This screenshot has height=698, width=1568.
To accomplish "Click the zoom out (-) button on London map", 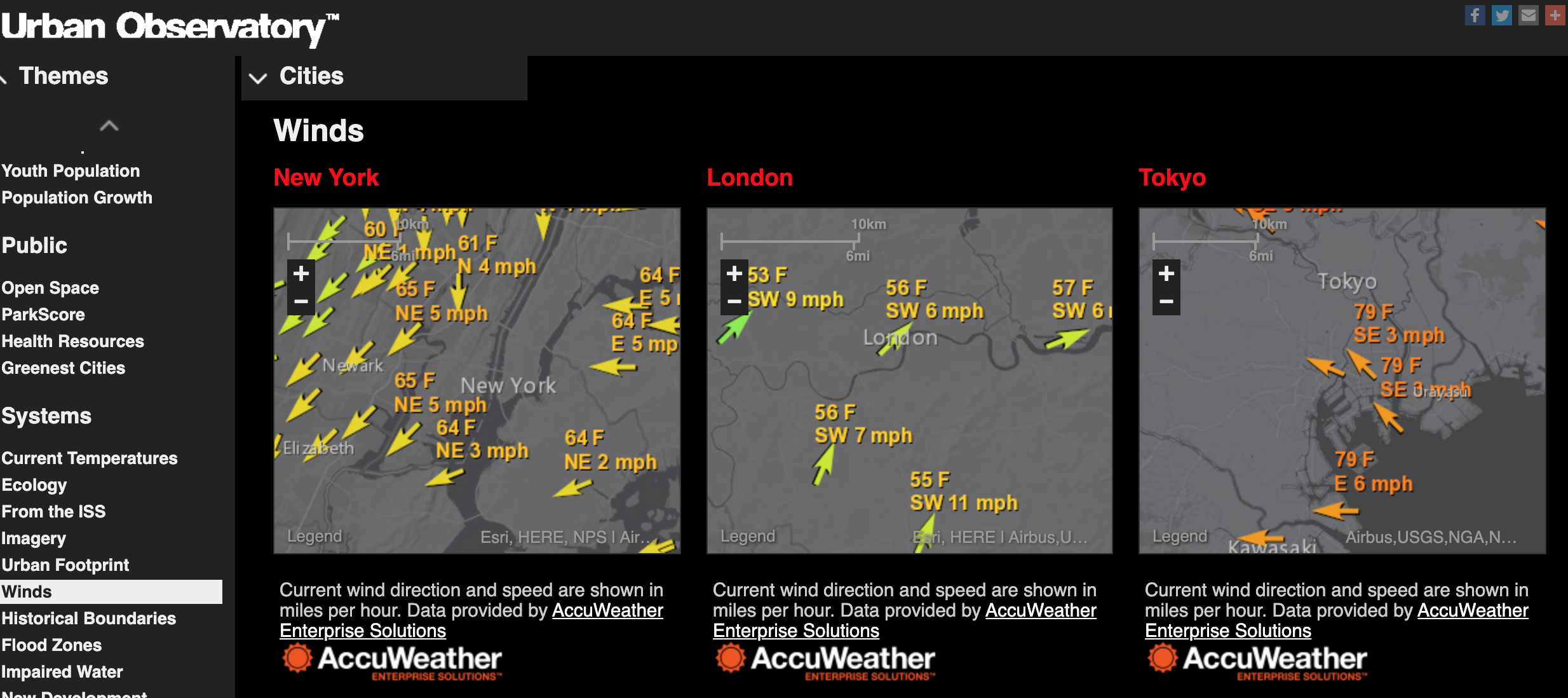I will (733, 302).
